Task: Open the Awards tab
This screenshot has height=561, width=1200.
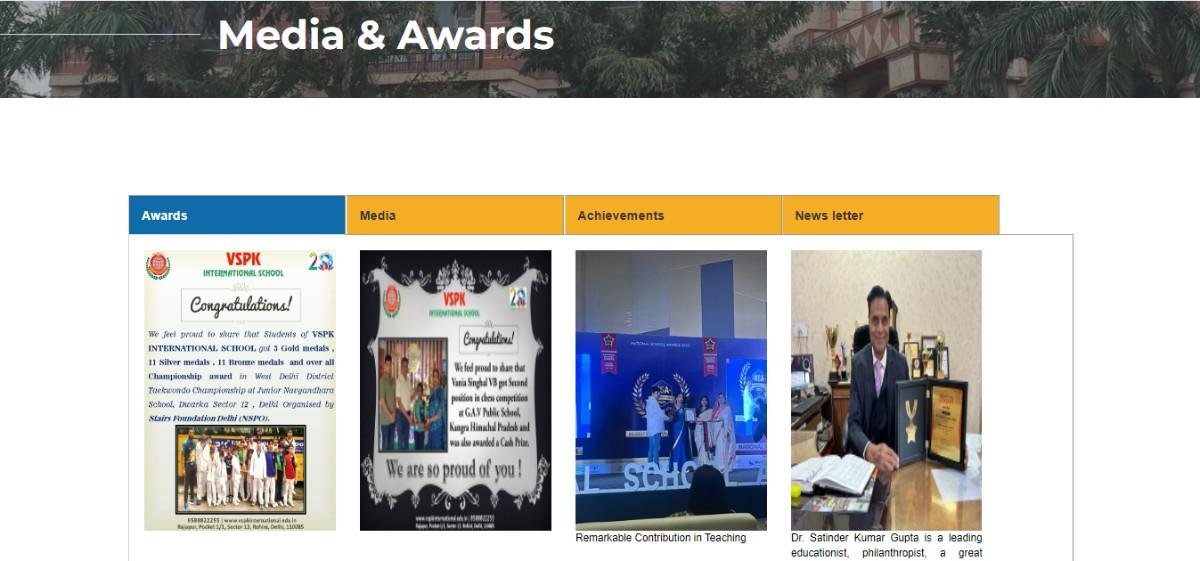Action: click(237, 215)
